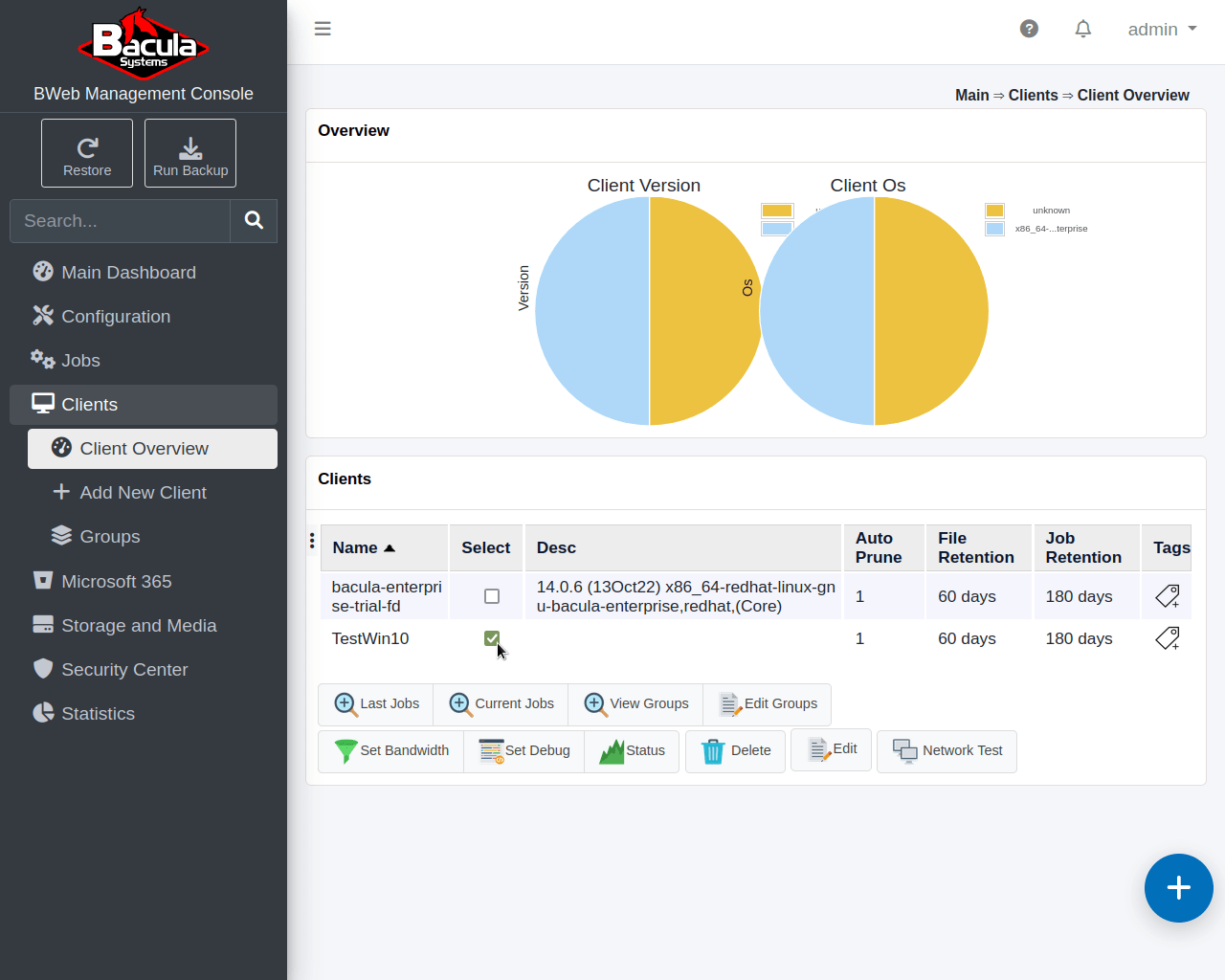Click Current Jobs button
Image resolution: width=1225 pixels, height=980 pixels.
click(x=501, y=704)
